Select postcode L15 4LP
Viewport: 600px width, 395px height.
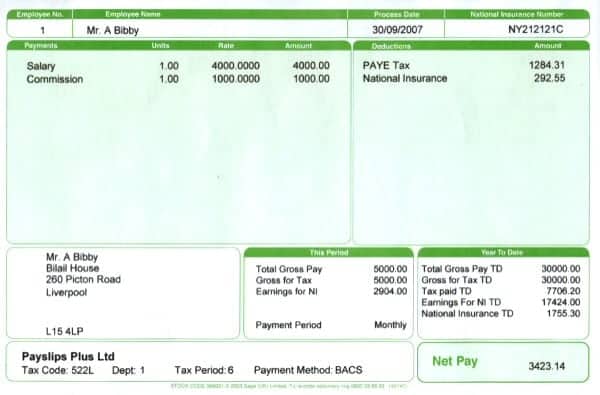coord(64,331)
